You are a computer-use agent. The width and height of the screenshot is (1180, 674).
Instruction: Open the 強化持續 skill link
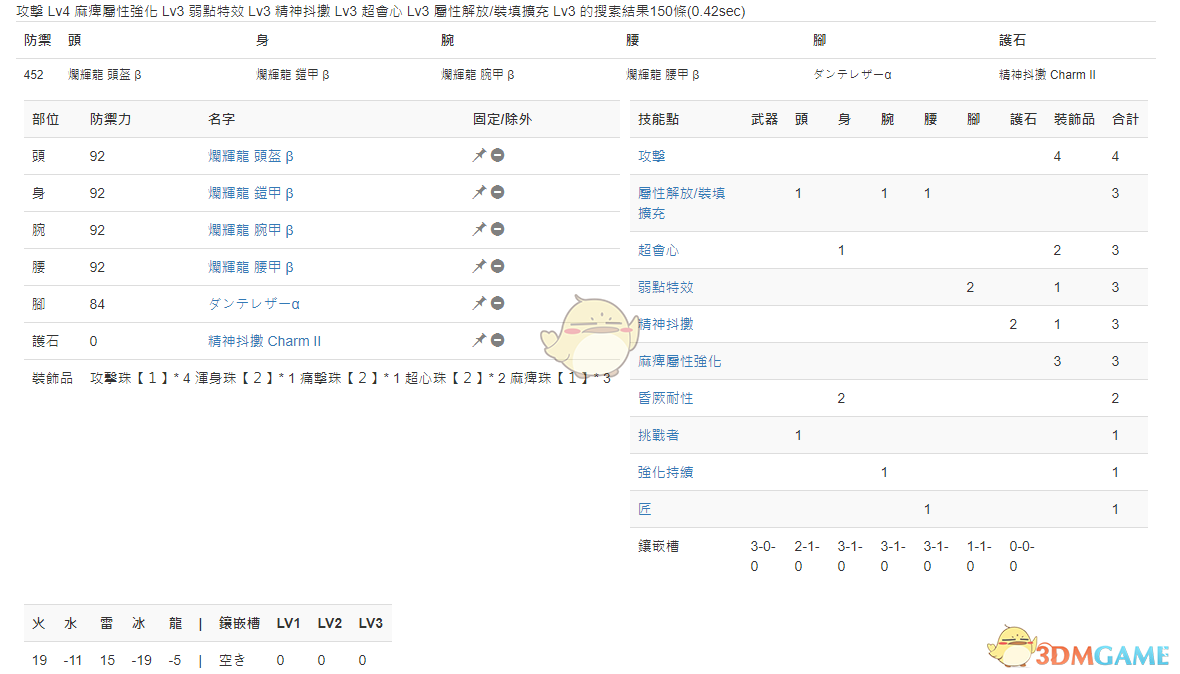pos(665,472)
